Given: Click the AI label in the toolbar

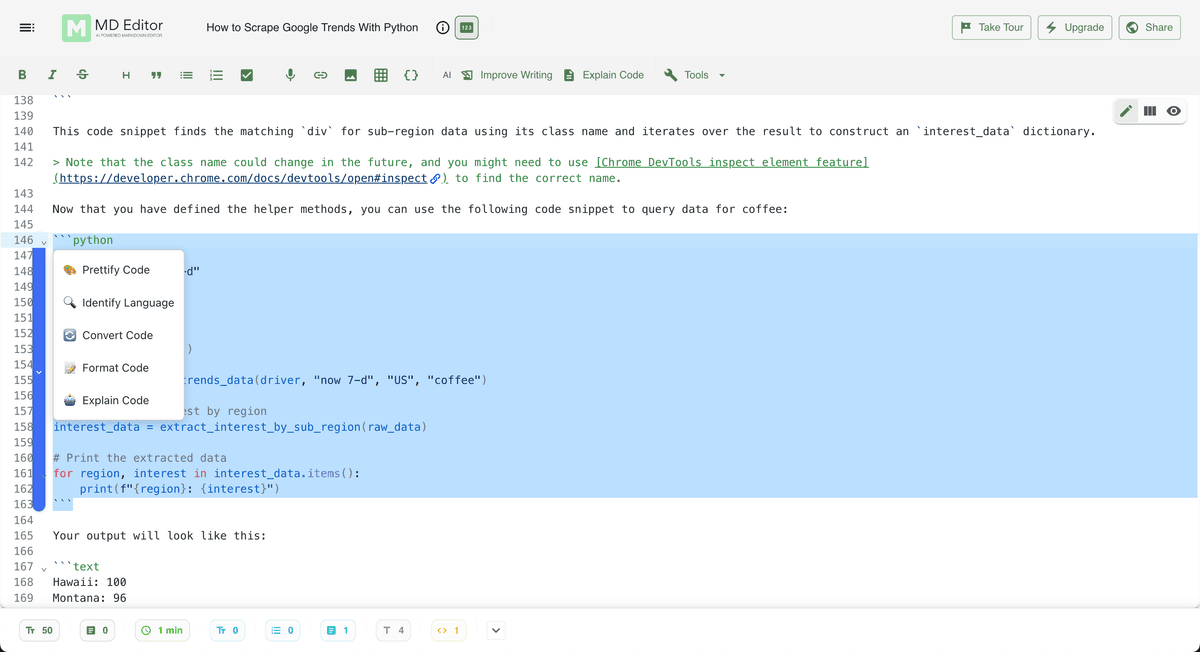Looking at the screenshot, I should [447, 75].
